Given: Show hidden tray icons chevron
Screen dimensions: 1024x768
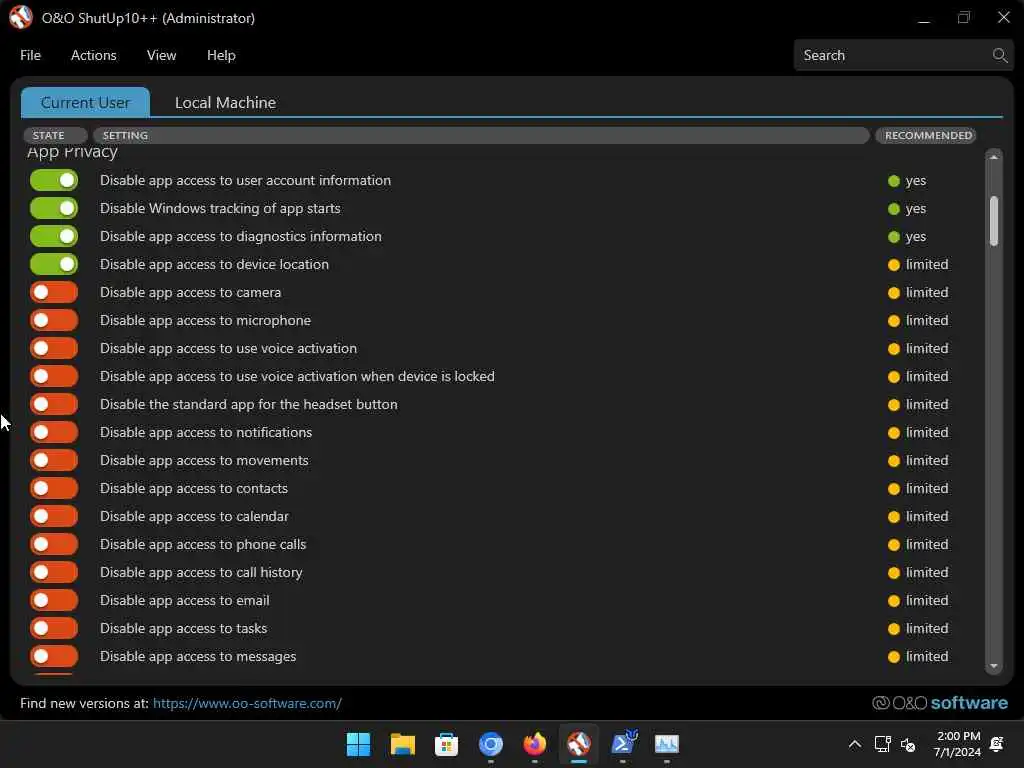Looking at the screenshot, I should click(854, 744).
